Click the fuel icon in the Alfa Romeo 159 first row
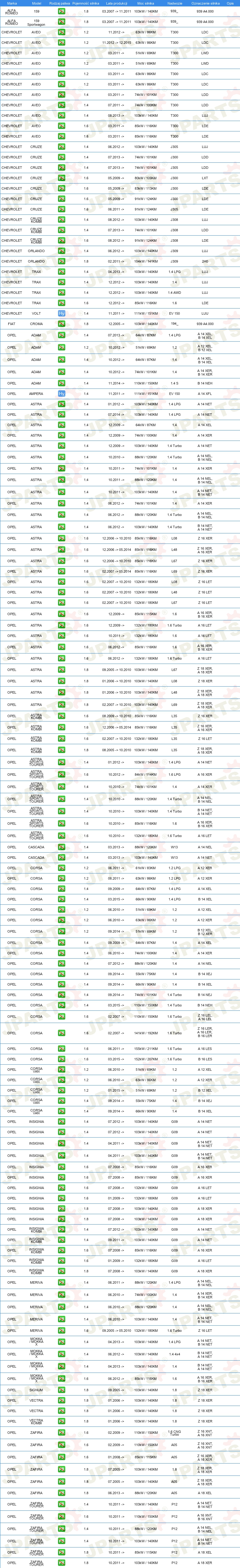The width and height of the screenshot is (240, 1568). 61,12
